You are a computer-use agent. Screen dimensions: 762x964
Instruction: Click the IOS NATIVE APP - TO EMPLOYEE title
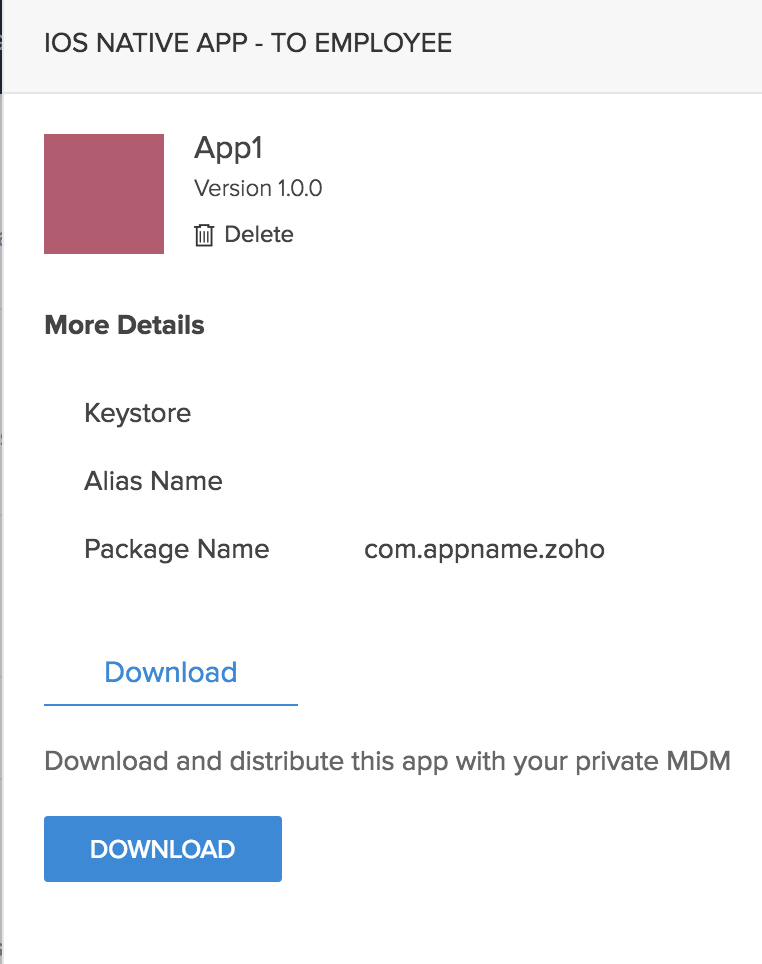(x=248, y=43)
